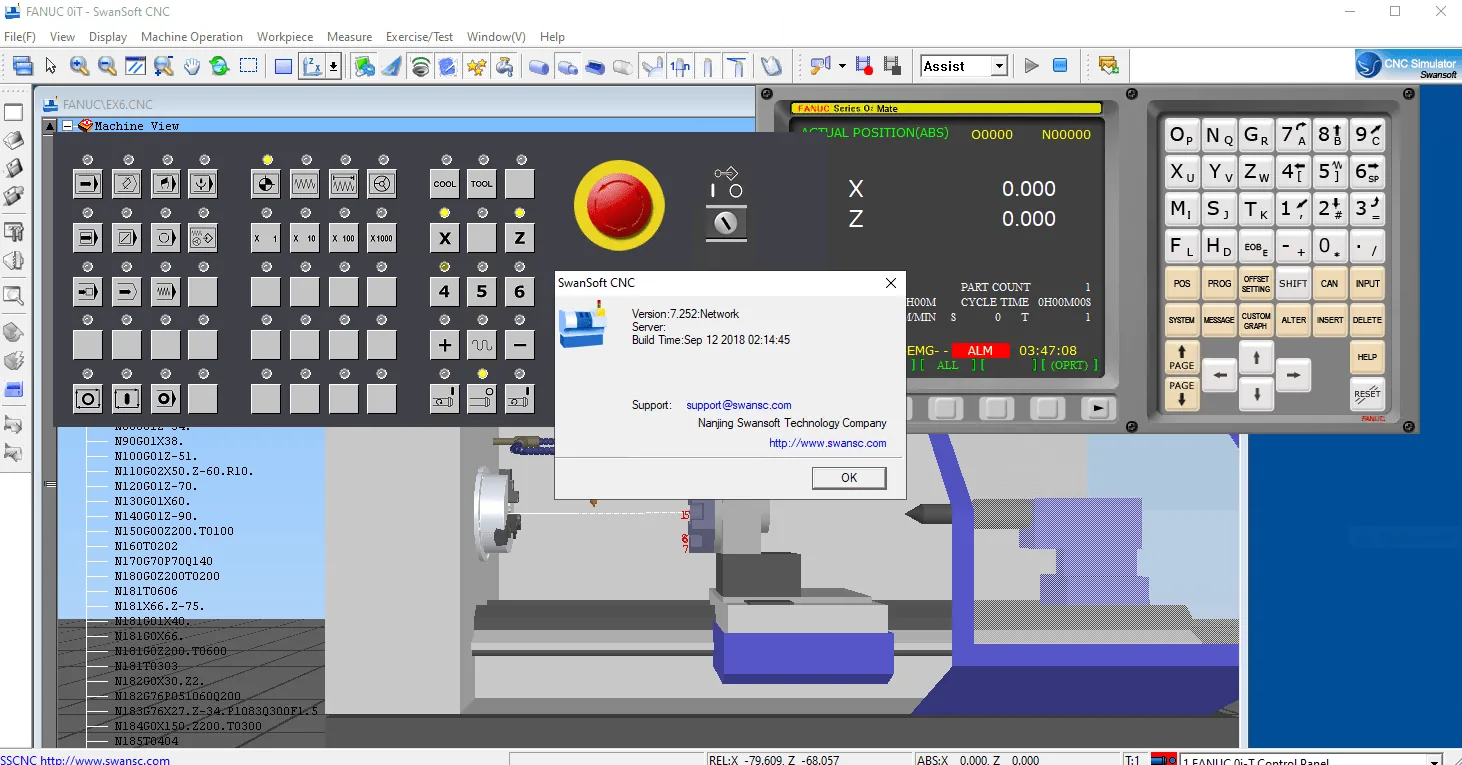The image size is (1462, 765).
Task: Open dropdown arrow beside the megaphone icon
Action: pos(842,66)
